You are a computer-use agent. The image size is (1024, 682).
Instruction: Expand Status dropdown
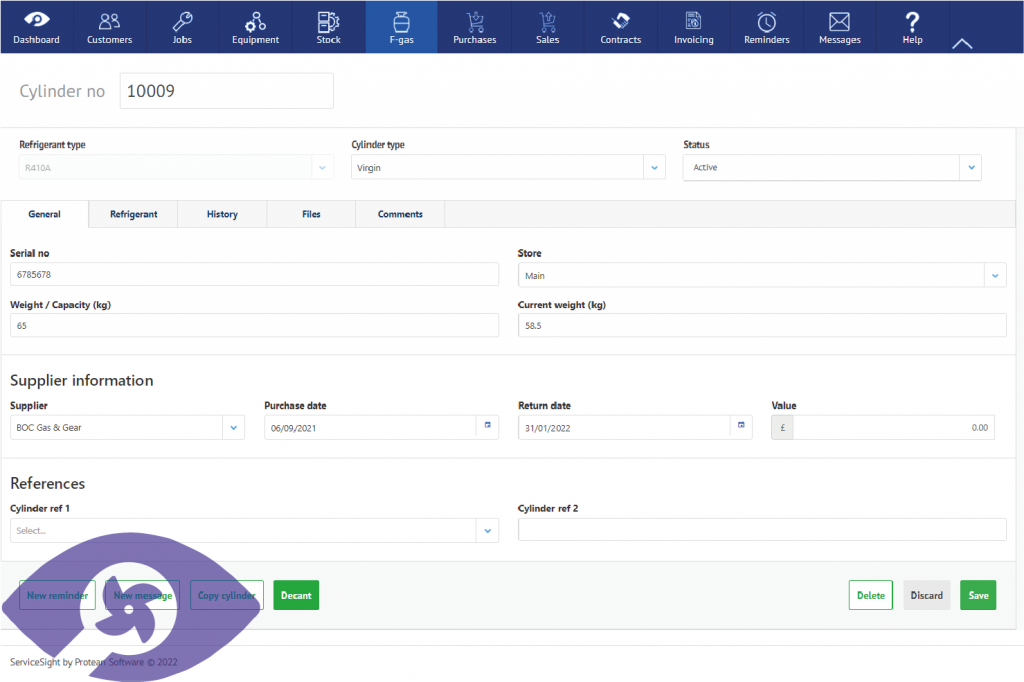971,168
